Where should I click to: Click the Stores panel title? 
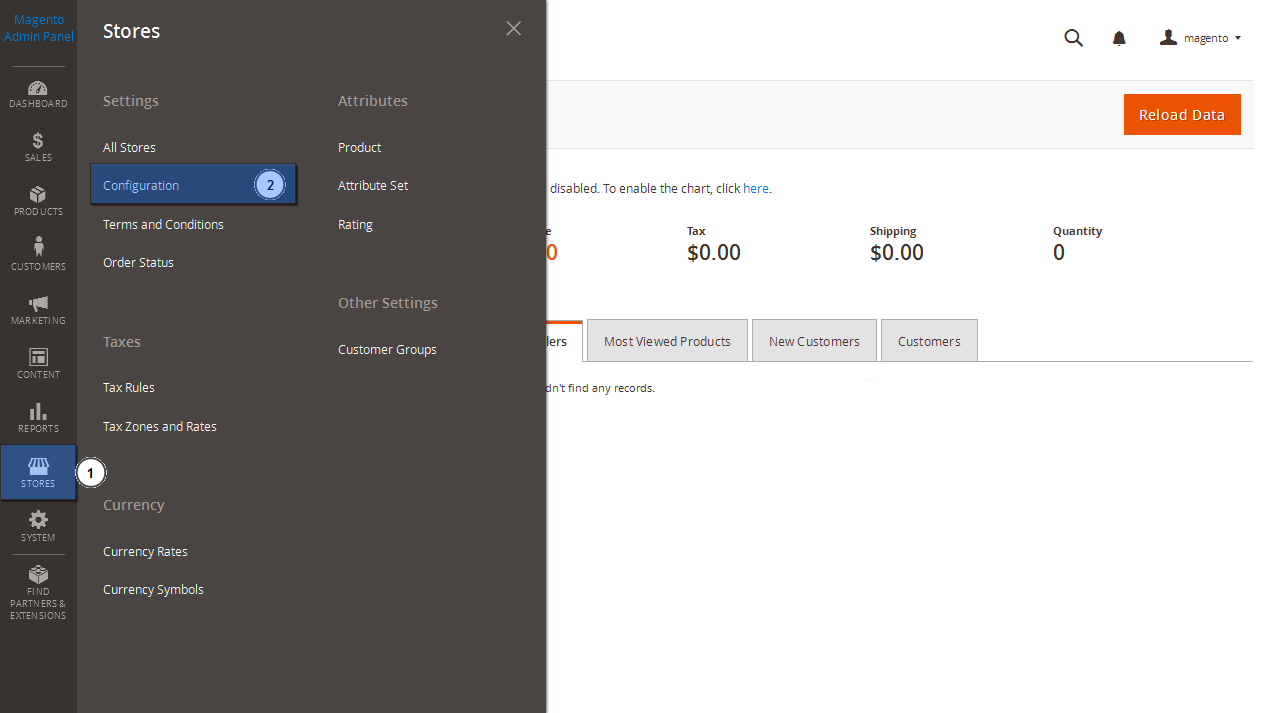coord(132,31)
